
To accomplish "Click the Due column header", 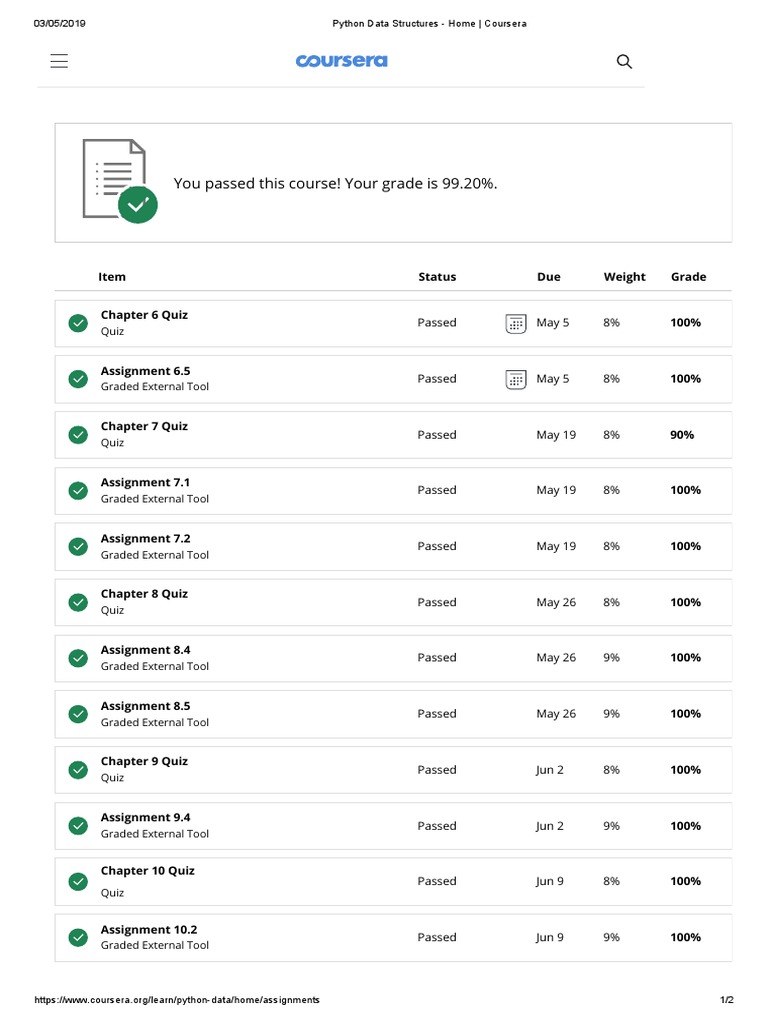I will coord(548,277).
